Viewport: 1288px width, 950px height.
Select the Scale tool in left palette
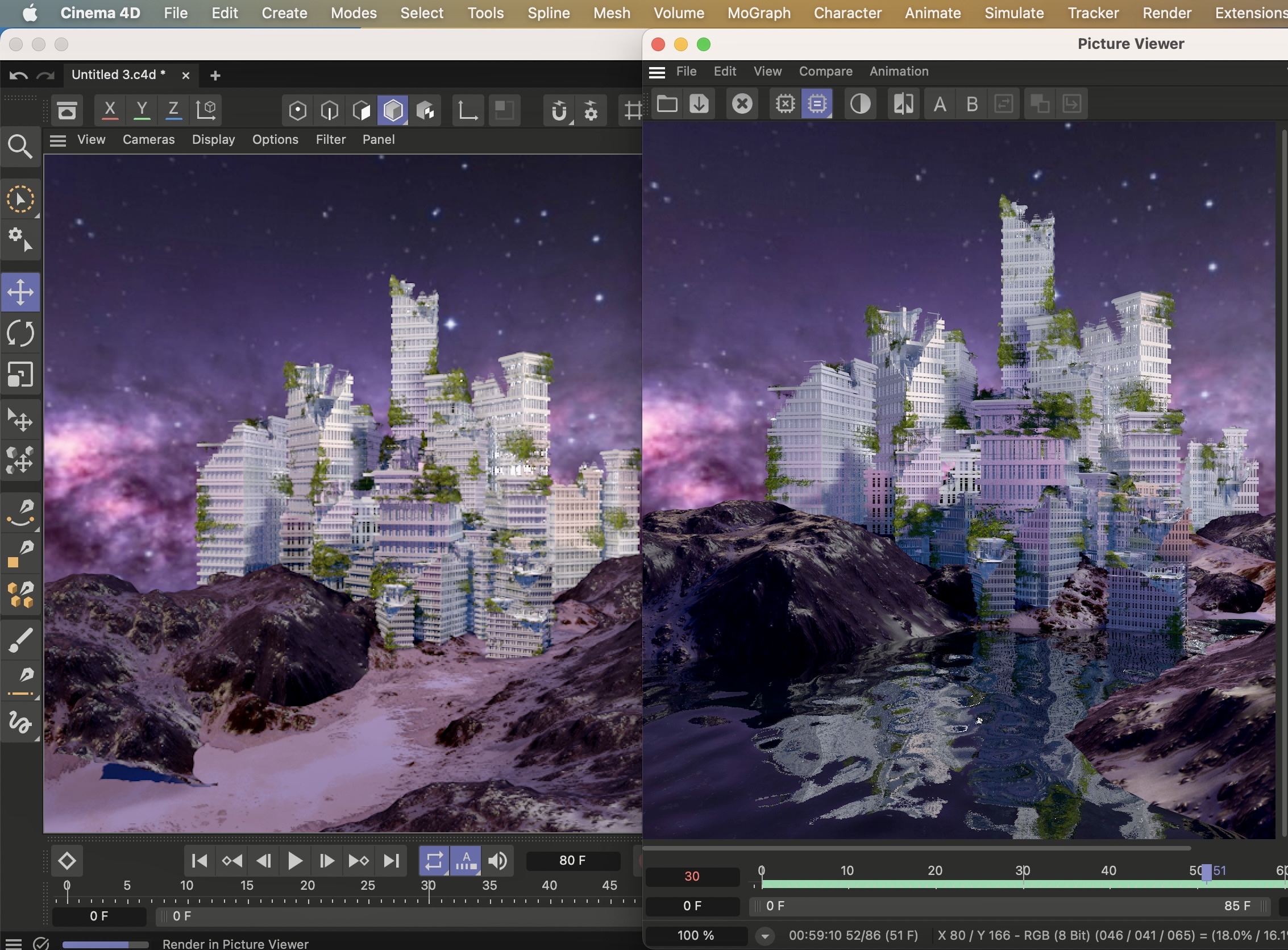point(20,375)
